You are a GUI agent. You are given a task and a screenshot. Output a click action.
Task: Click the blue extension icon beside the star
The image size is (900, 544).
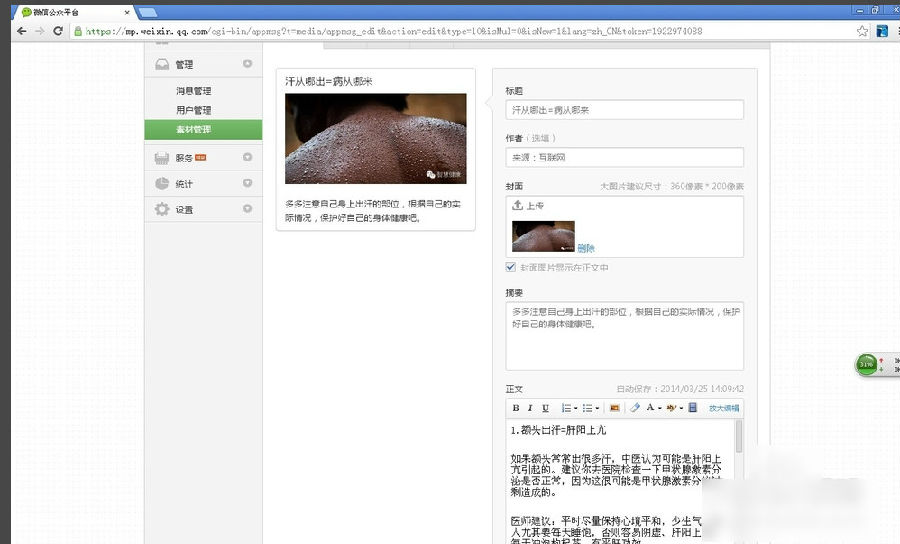coord(882,31)
